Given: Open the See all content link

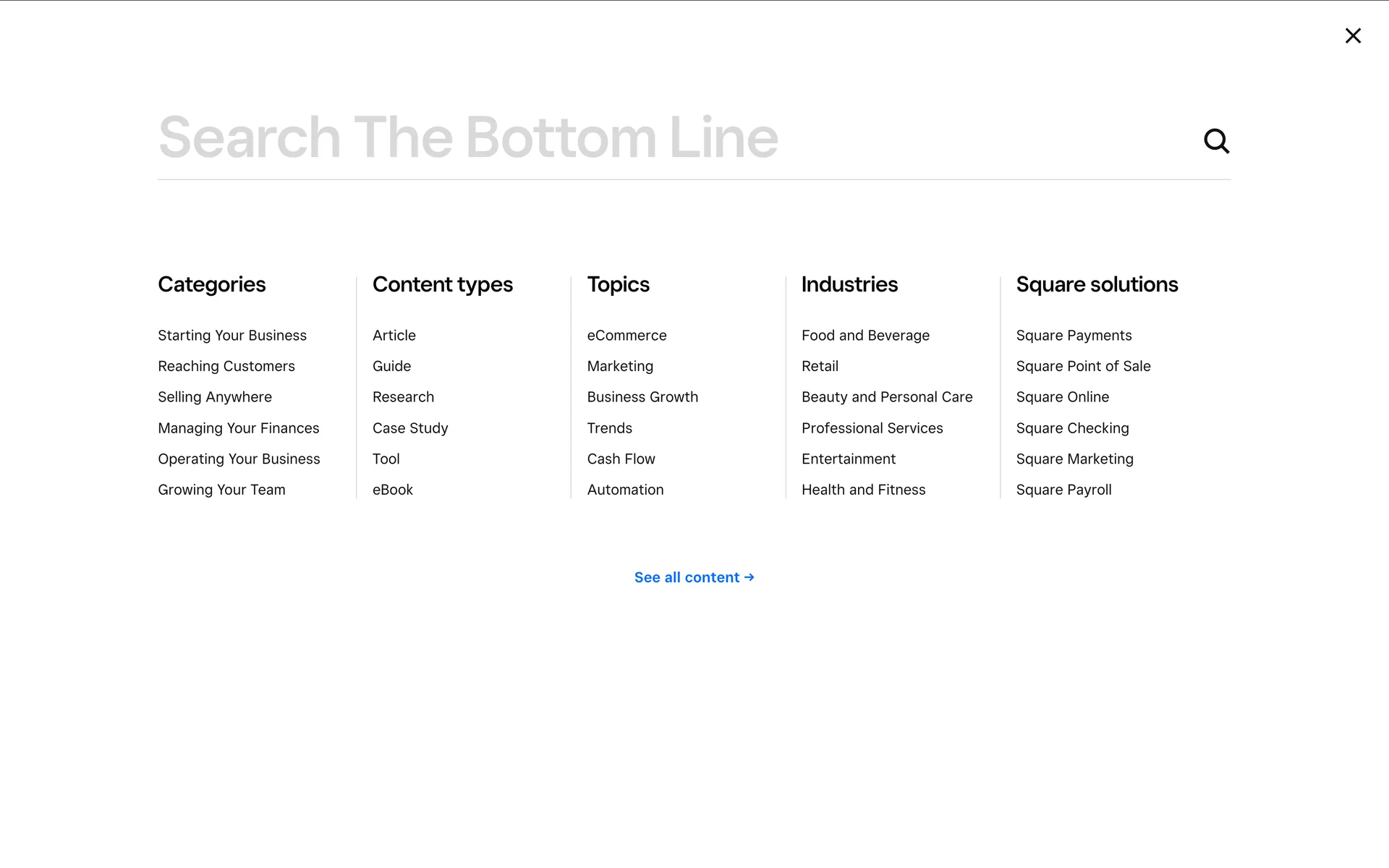Looking at the screenshot, I should [x=694, y=577].
